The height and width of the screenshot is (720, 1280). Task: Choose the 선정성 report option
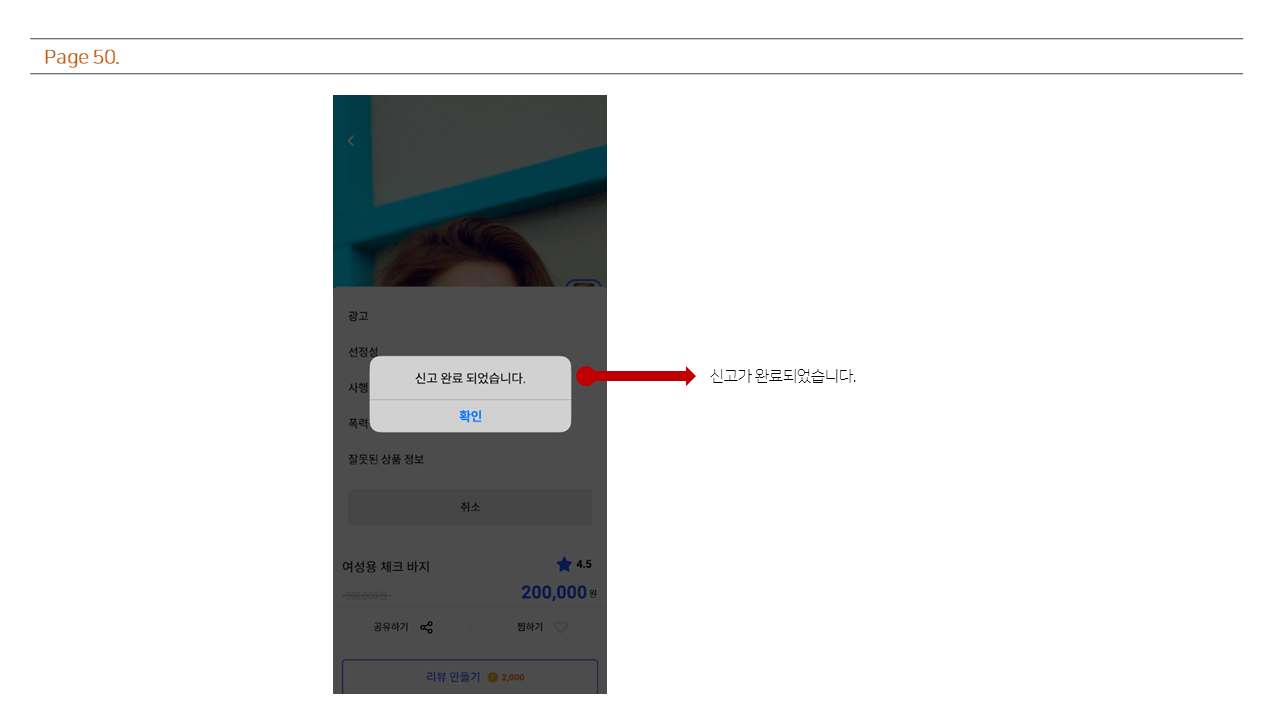coord(363,352)
